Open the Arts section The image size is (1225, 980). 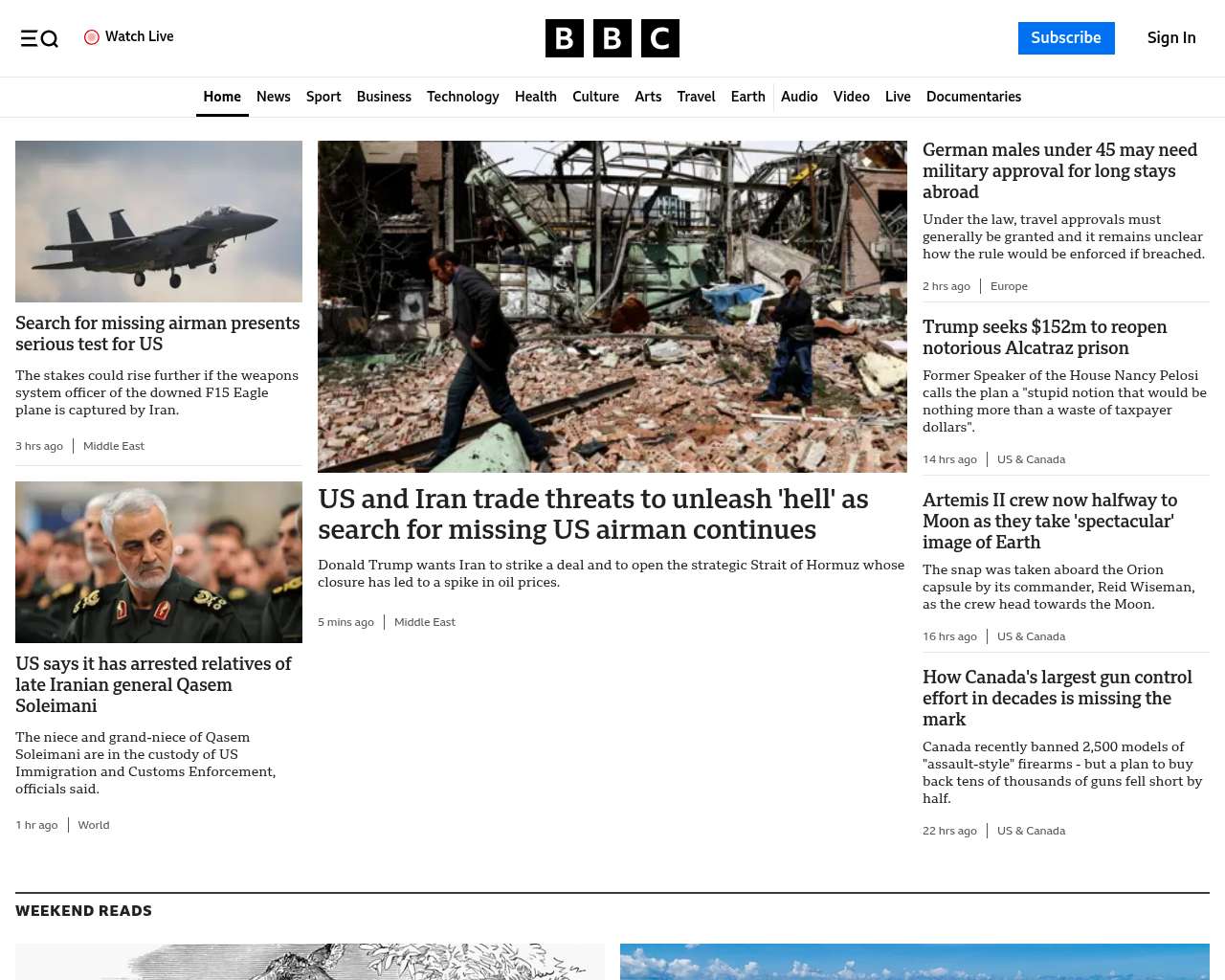tap(648, 97)
